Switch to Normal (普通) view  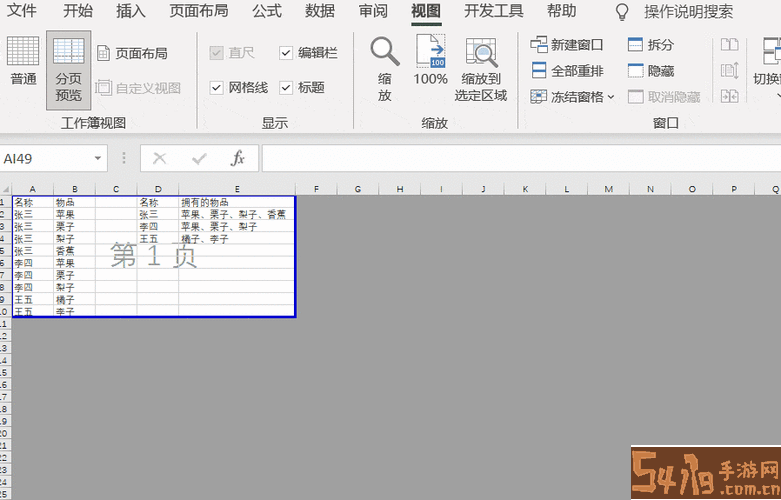click(23, 61)
